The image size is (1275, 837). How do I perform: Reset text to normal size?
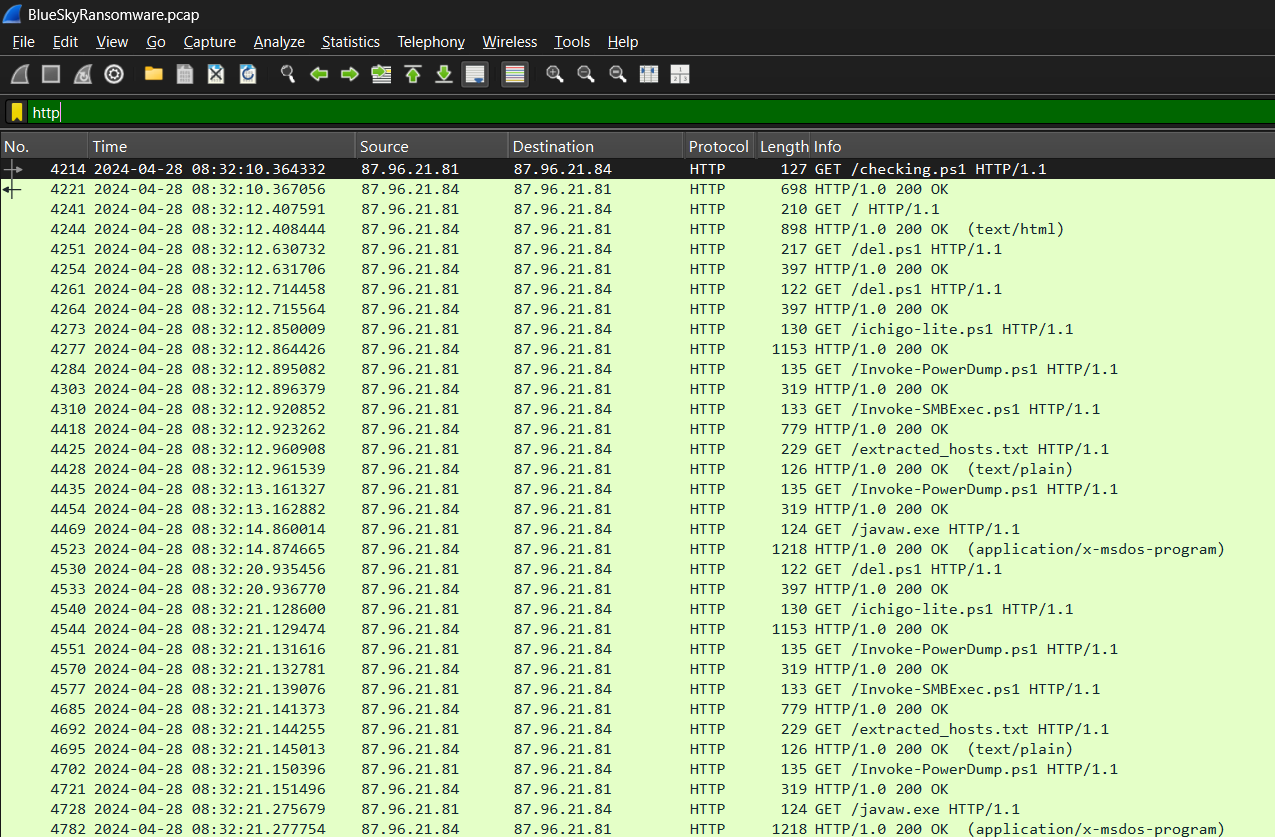pos(618,74)
